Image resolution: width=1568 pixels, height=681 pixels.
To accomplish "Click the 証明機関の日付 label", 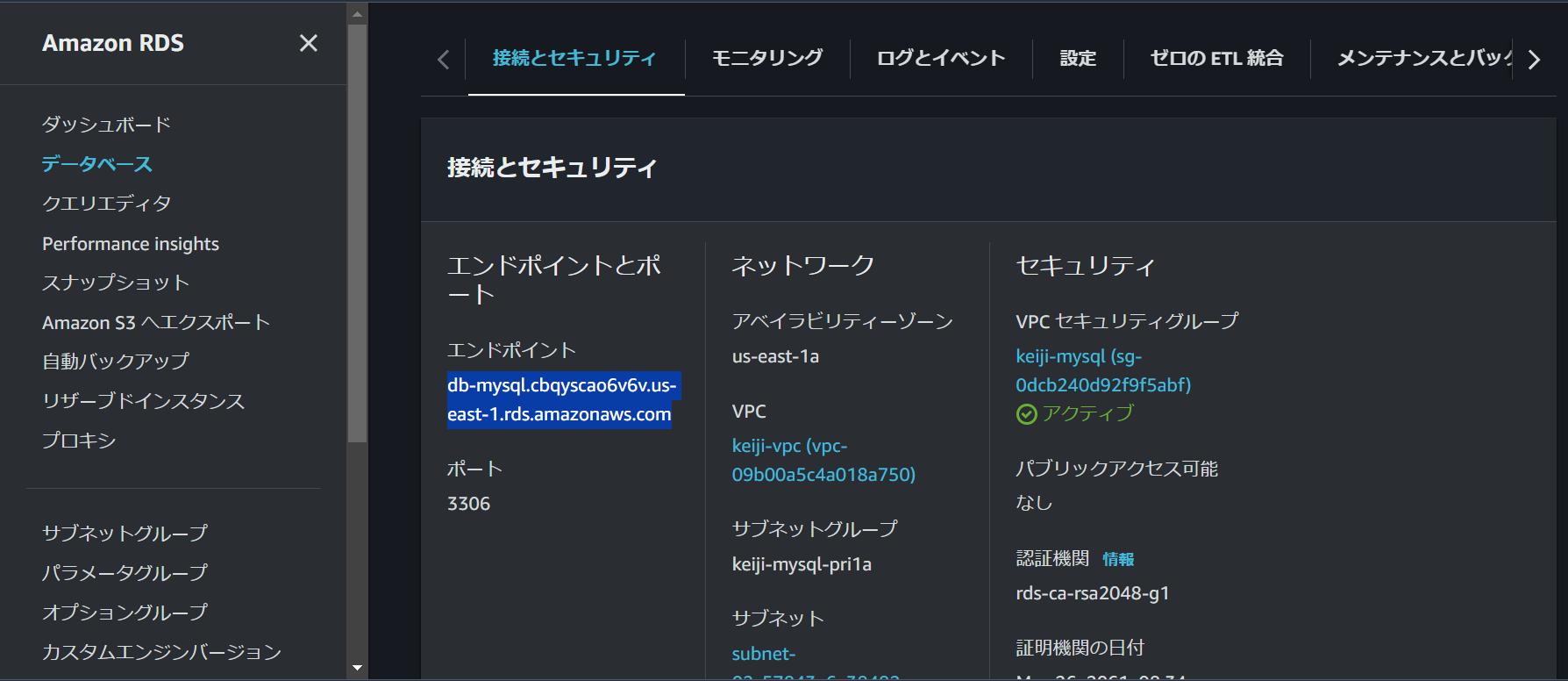I will (x=1080, y=648).
